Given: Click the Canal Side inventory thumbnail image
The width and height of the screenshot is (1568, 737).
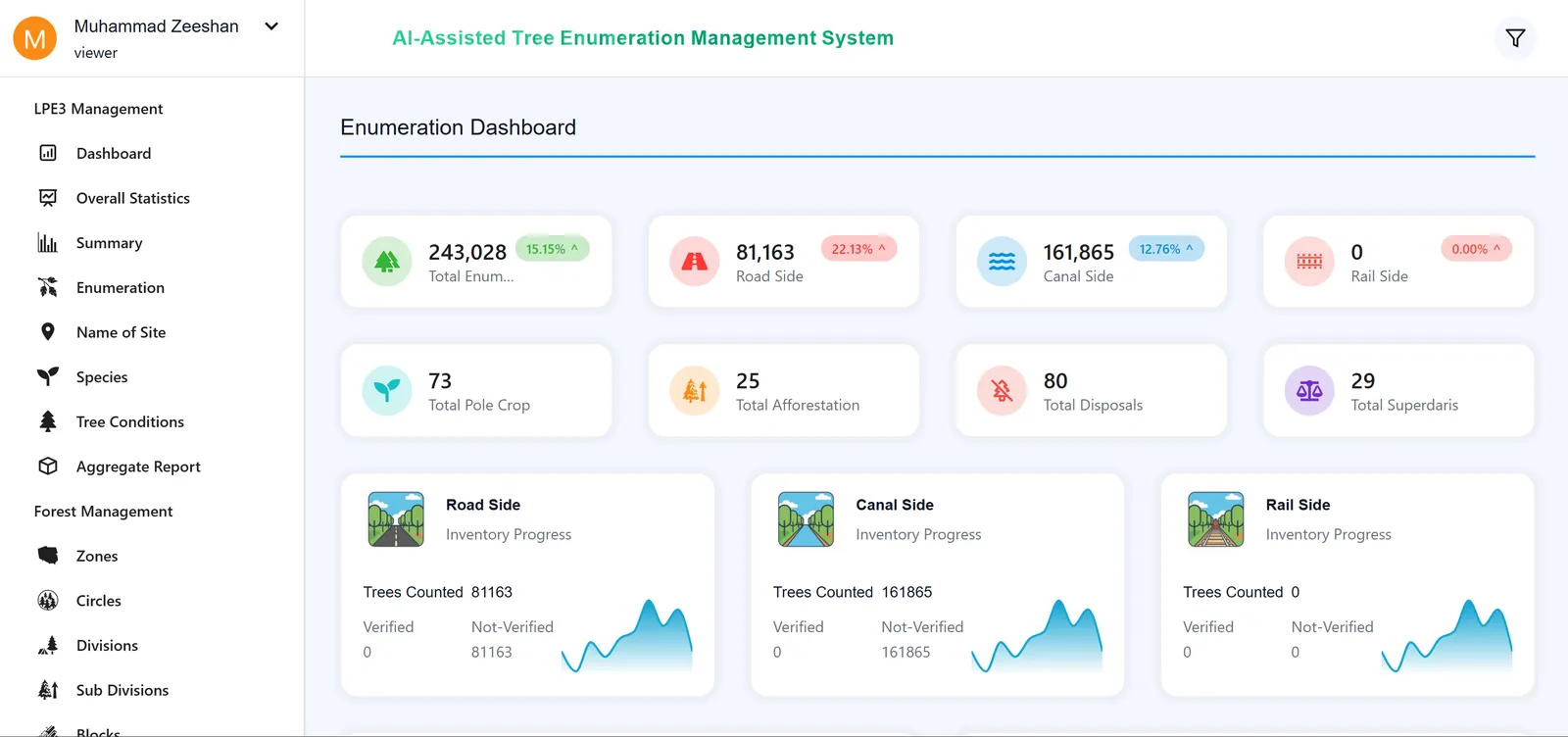Looking at the screenshot, I should pyautogui.click(x=806, y=519).
